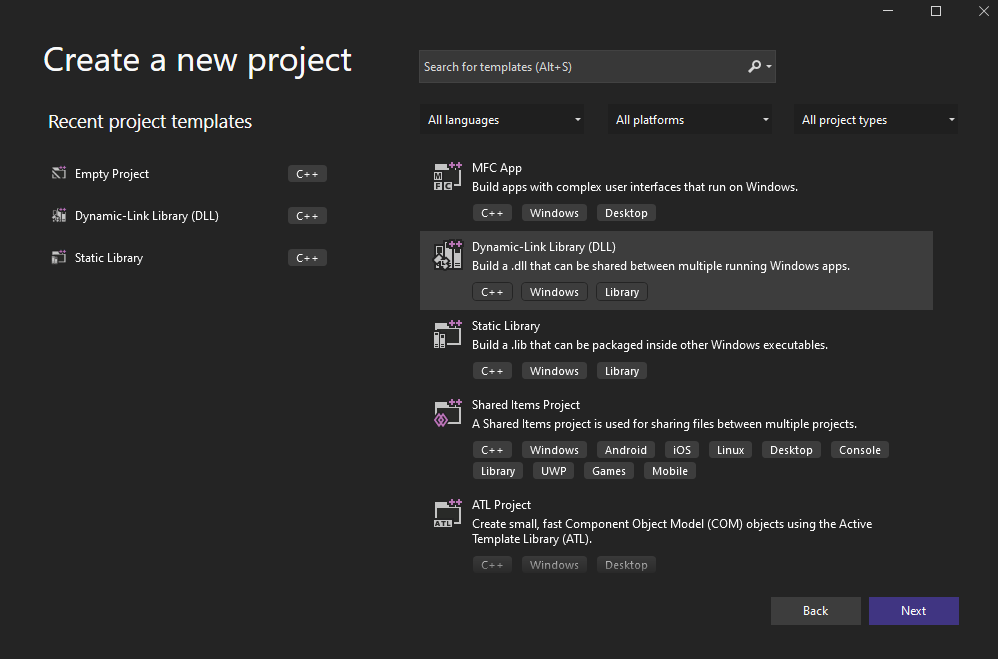
Task: Select recent Dynamic-Link Library (DLL) icon
Action: click(x=59, y=215)
